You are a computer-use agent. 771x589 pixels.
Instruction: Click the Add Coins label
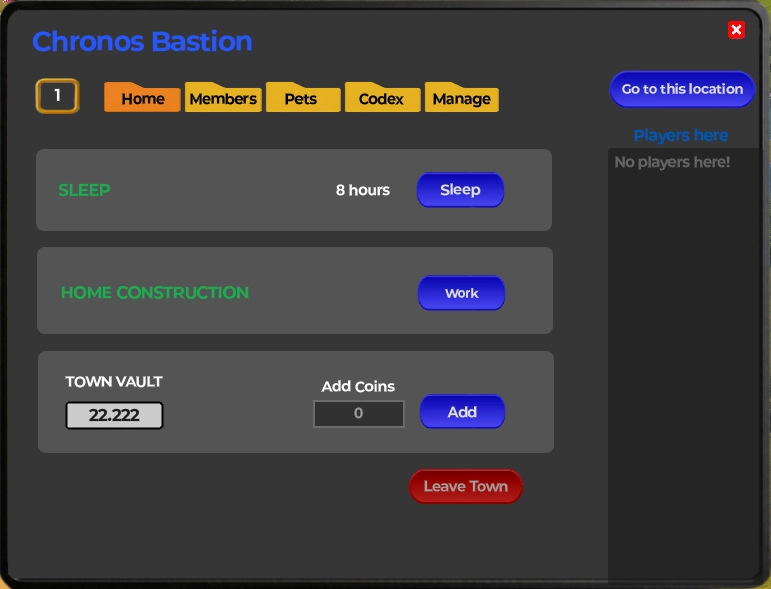point(358,386)
